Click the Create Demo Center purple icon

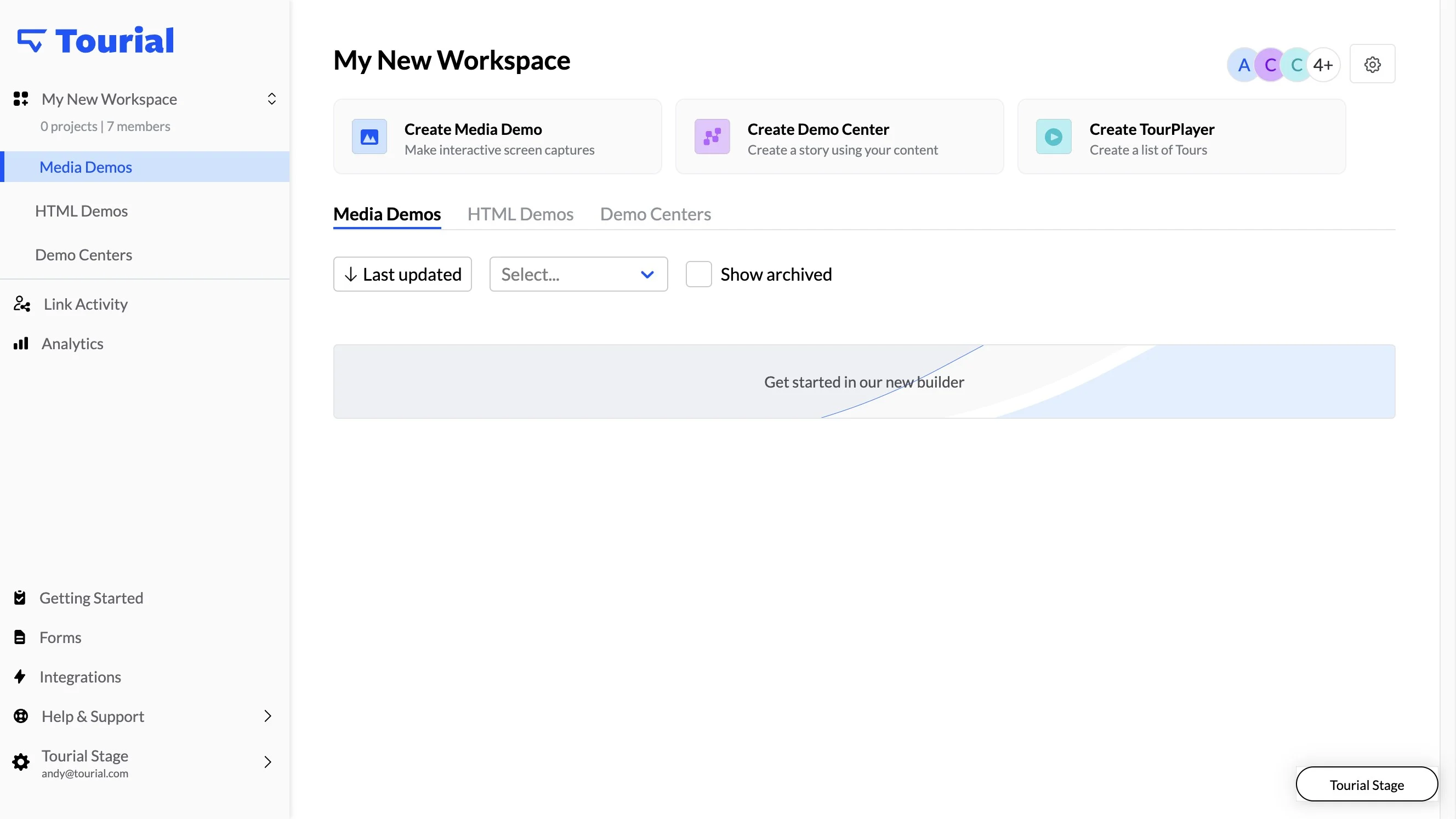point(712,137)
